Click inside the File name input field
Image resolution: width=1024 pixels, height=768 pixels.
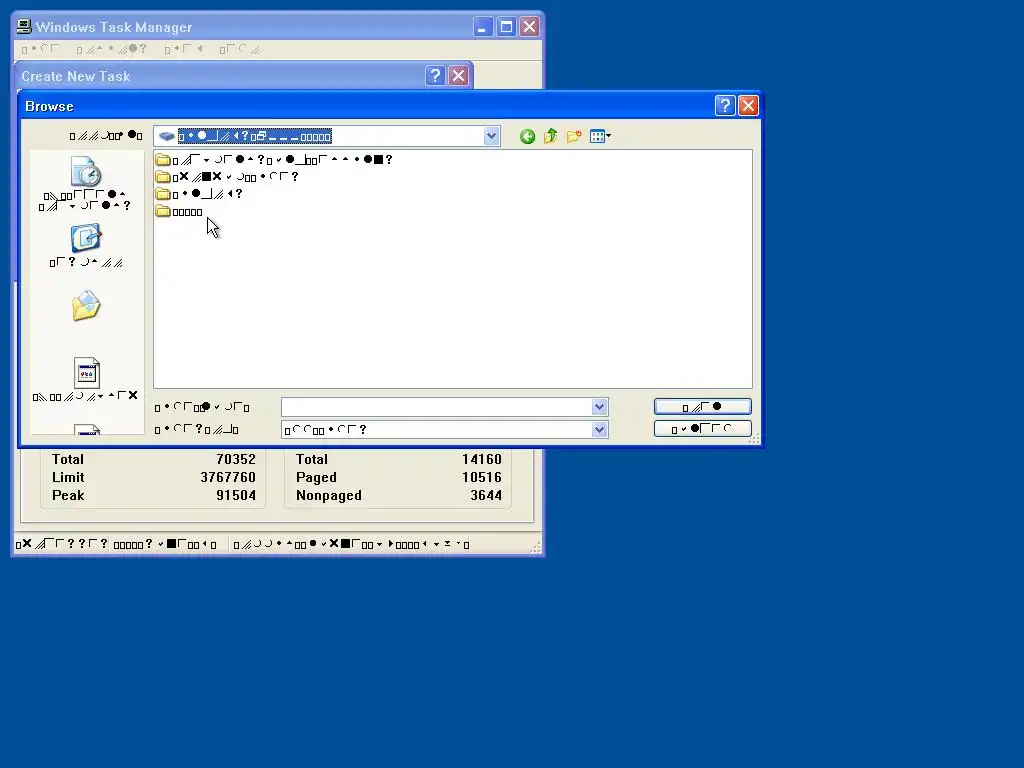point(436,407)
